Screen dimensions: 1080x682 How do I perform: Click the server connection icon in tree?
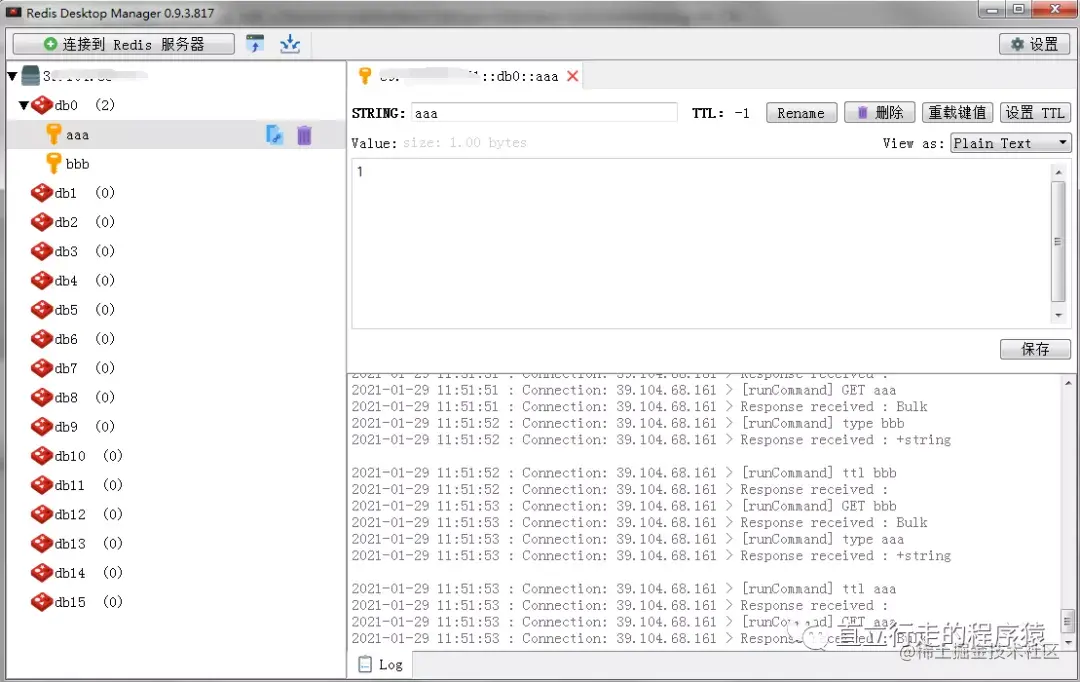(30, 75)
